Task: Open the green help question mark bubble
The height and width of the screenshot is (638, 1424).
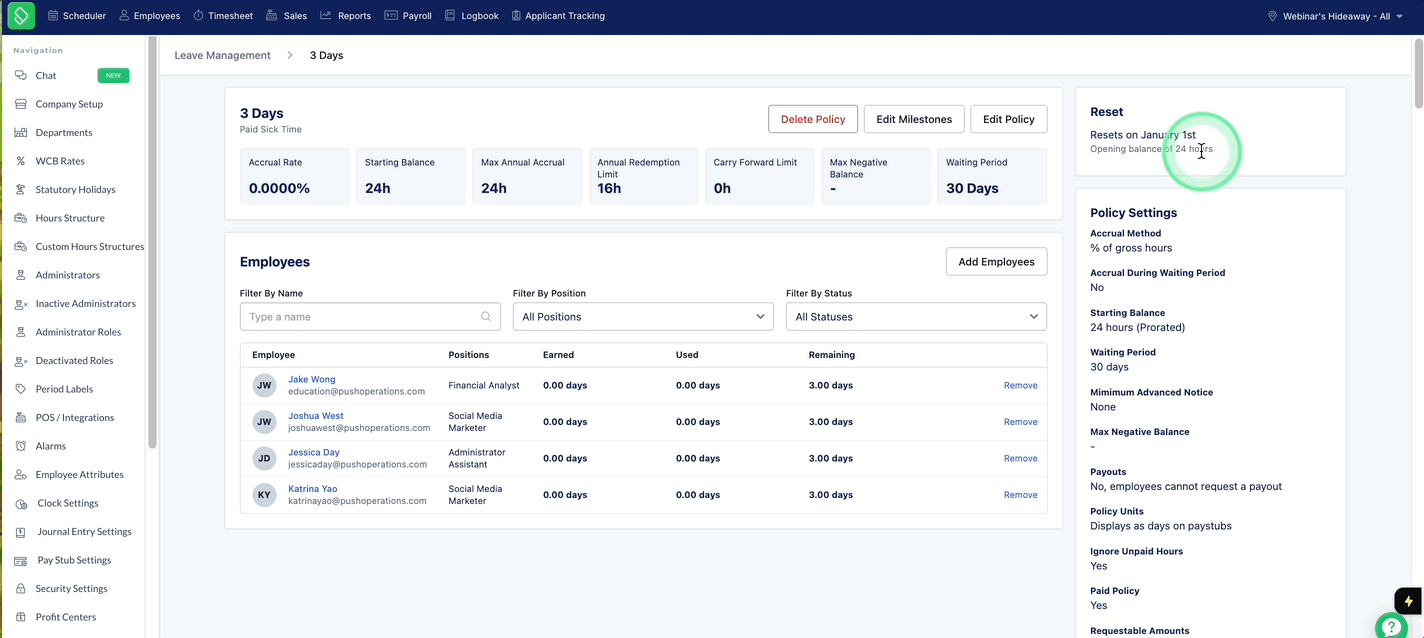Action: pos(1392,628)
